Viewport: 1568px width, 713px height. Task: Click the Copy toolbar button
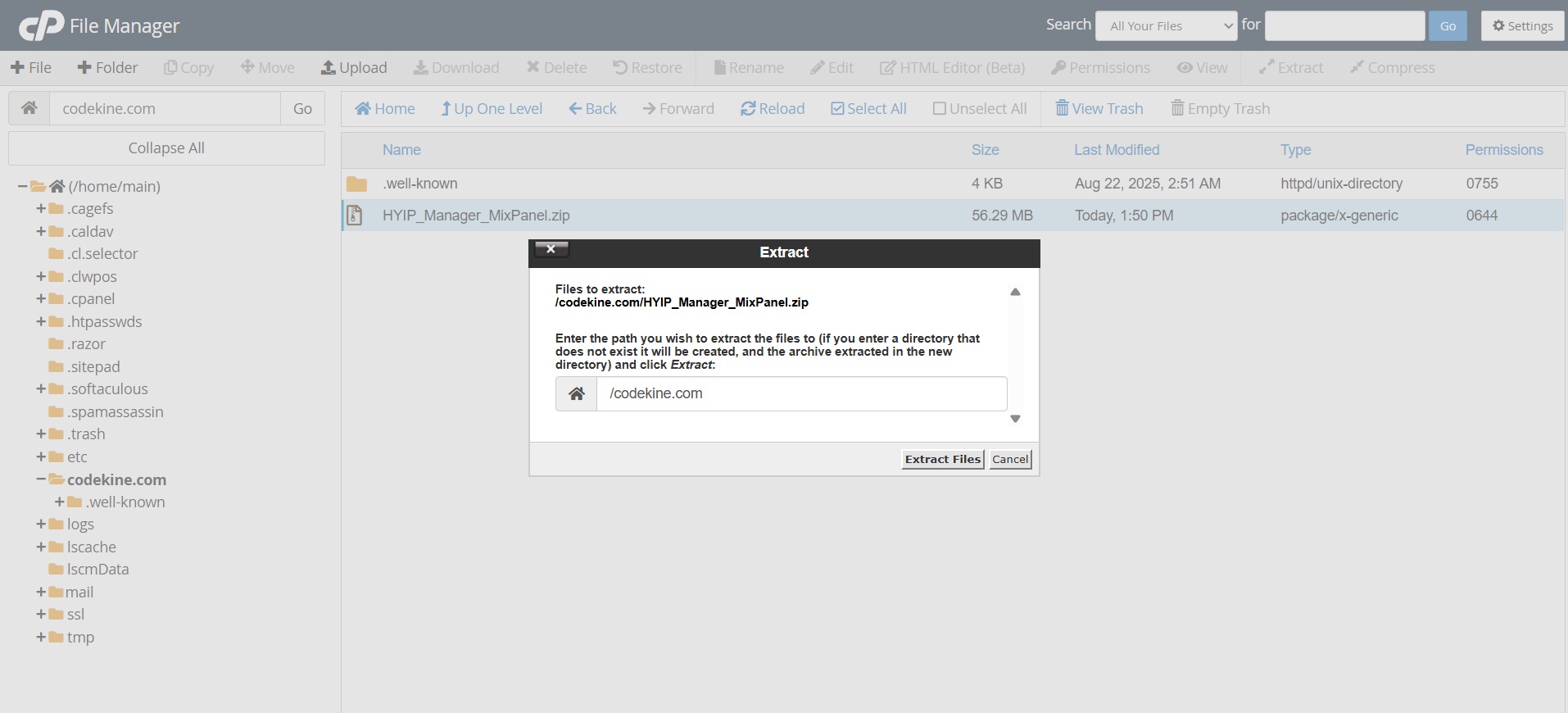pos(188,67)
